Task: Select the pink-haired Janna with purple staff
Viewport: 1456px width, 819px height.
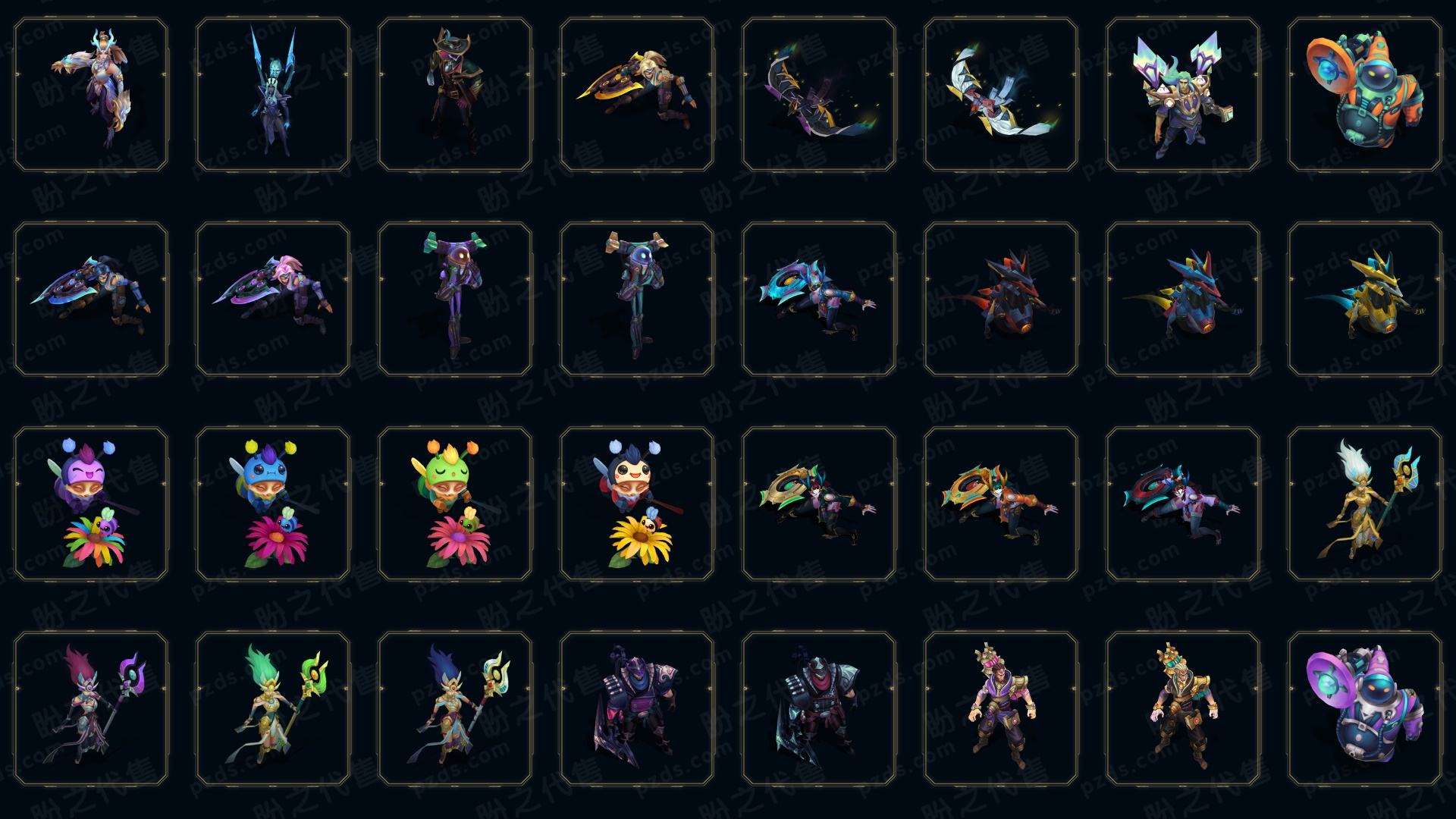Action: coord(91,709)
